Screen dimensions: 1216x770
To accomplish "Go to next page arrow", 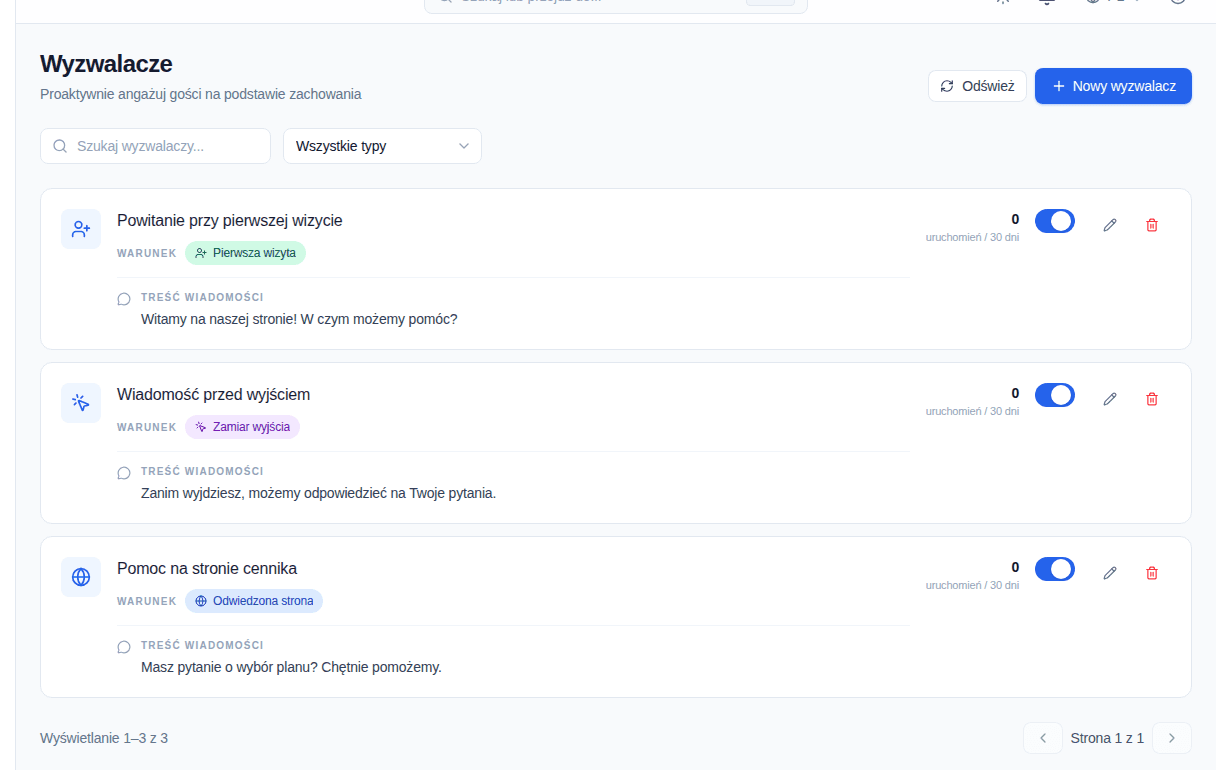I will tap(1172, 738).
